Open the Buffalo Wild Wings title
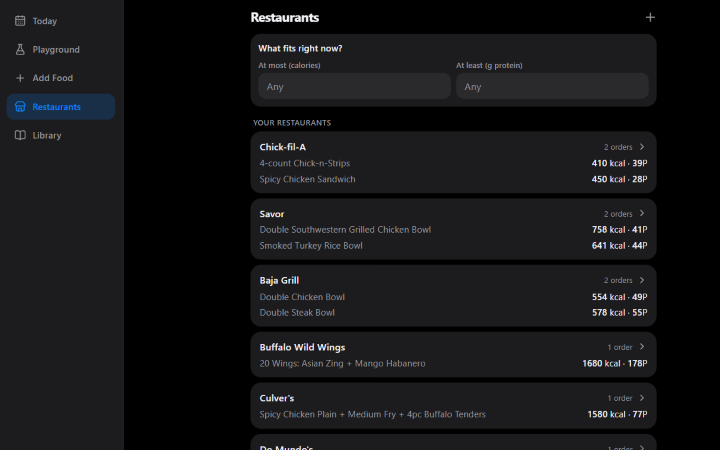The width and height of the screenshot is (720, 450). pos(302,347)
